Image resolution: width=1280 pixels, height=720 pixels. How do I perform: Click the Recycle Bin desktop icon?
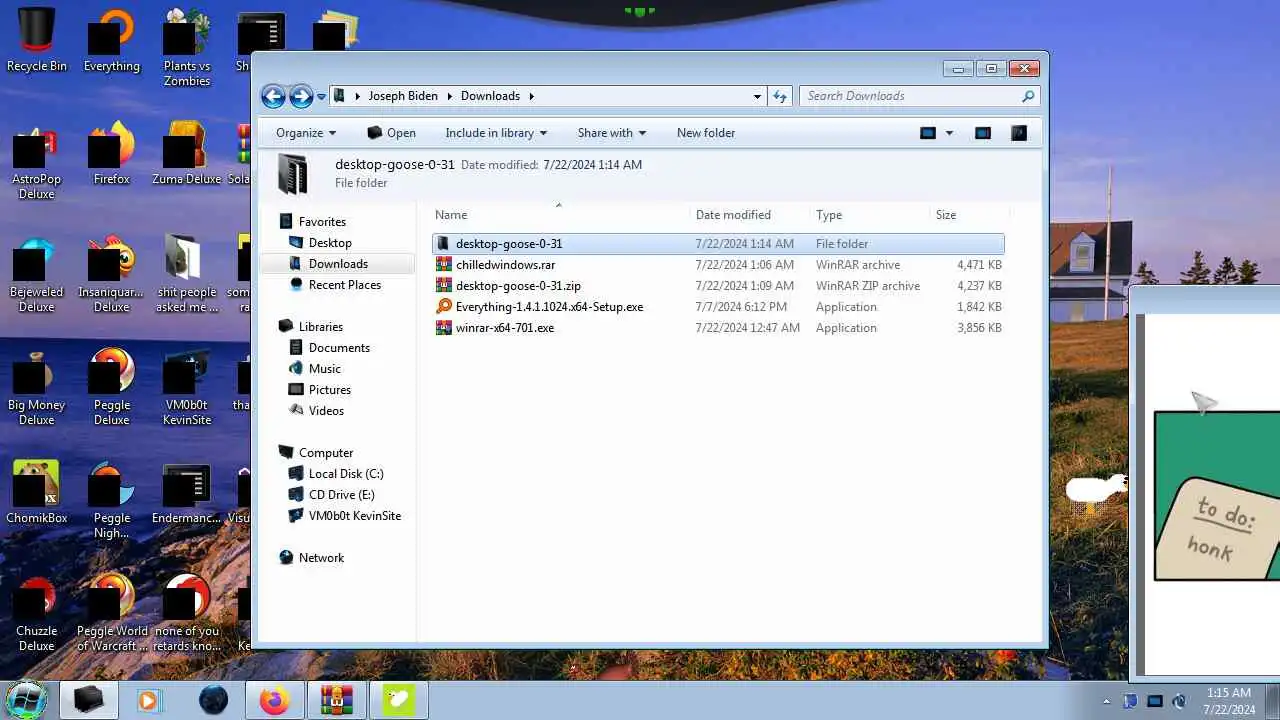(x=37, y=40)
